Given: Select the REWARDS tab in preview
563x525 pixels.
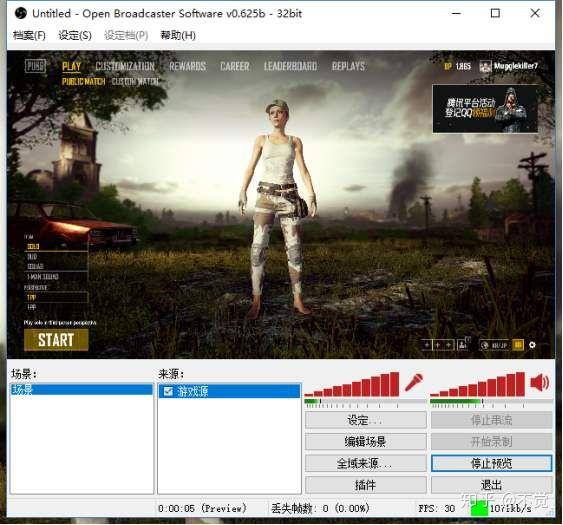Looking at the screenshot, I should (x=187, y=66).
